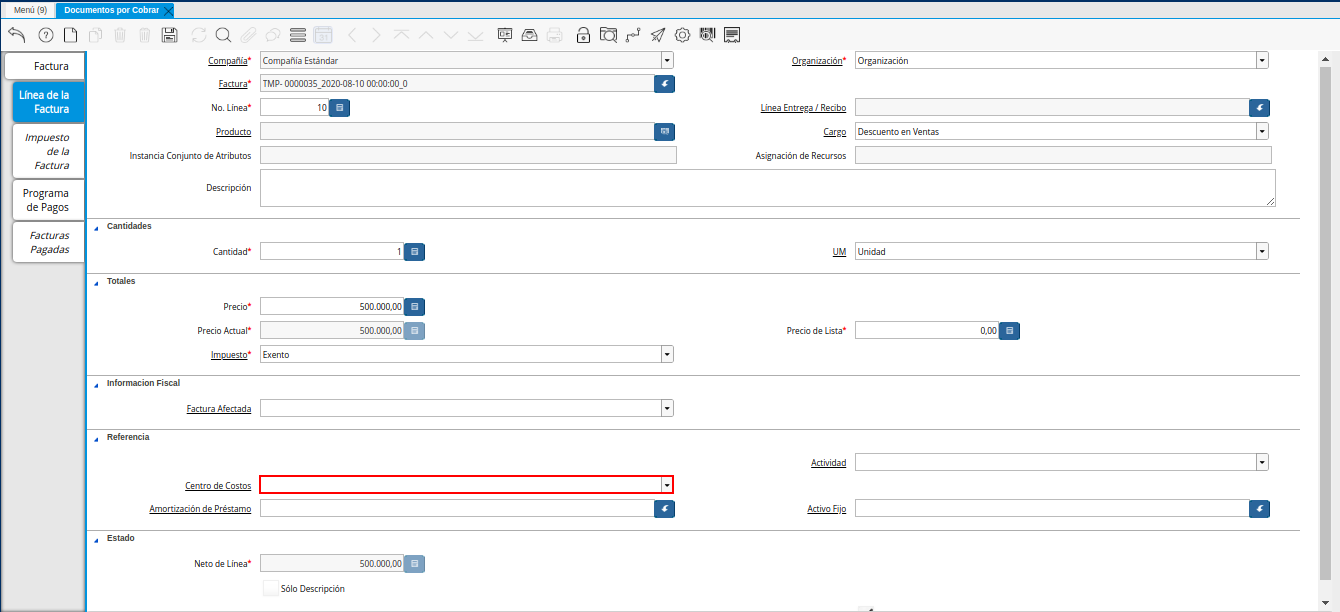Save the record with floppy disk icon
The image size is (1340, 612).
pyautogui.click(x=169, y=35)
